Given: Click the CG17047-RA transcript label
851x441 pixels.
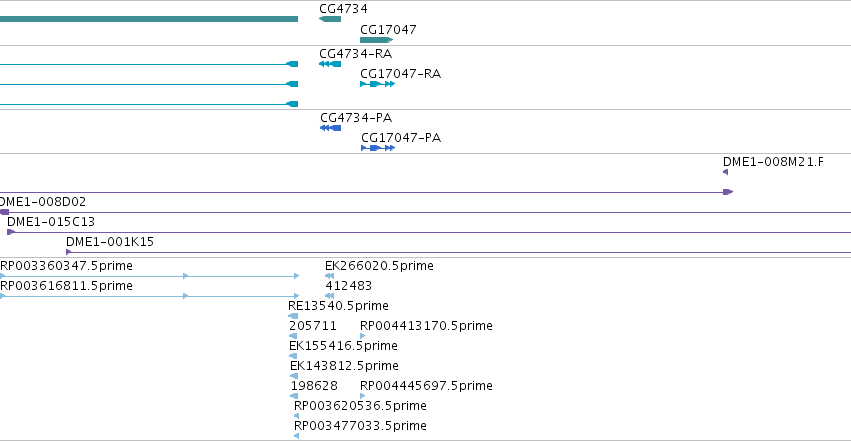Looking at the screenshot, I should [401, 74].
